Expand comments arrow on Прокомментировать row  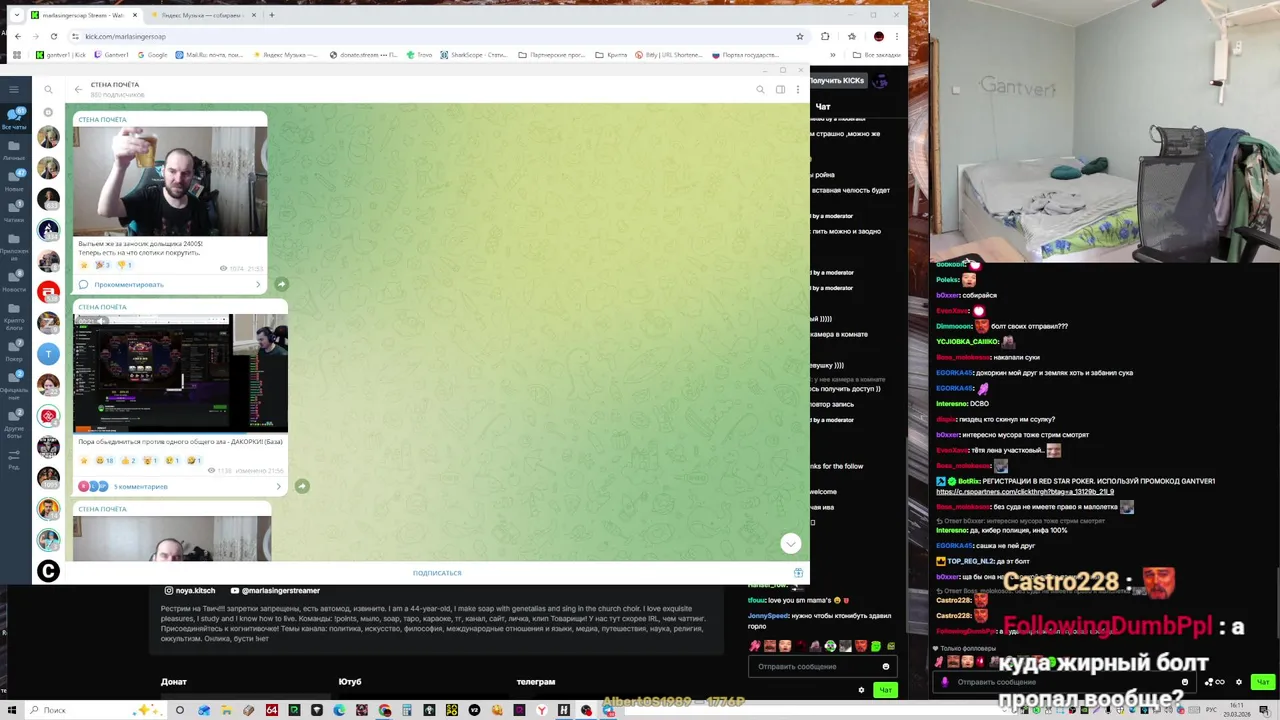coord(258,285)
